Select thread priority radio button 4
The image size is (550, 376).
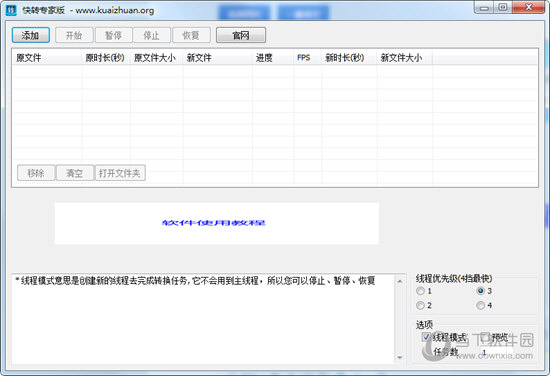pyautogui.click(x=481, y=305)
